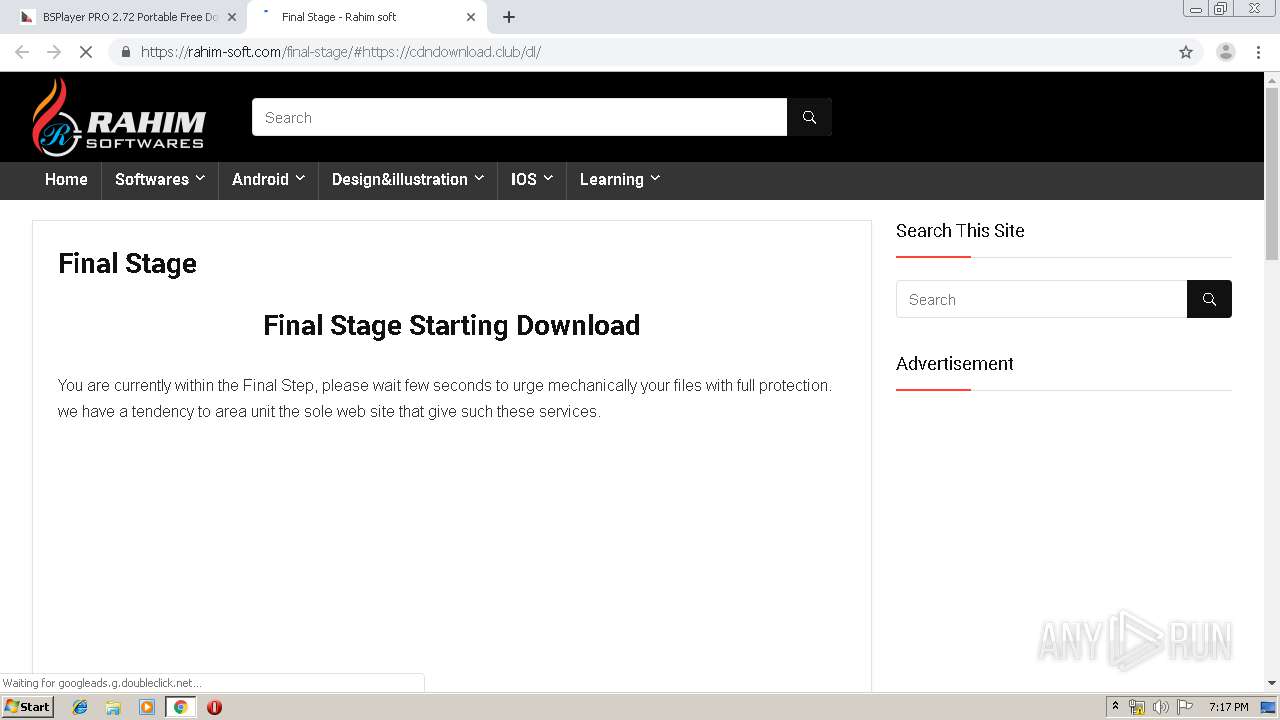Click the browser address bar URL

click(x=341, y=52)
